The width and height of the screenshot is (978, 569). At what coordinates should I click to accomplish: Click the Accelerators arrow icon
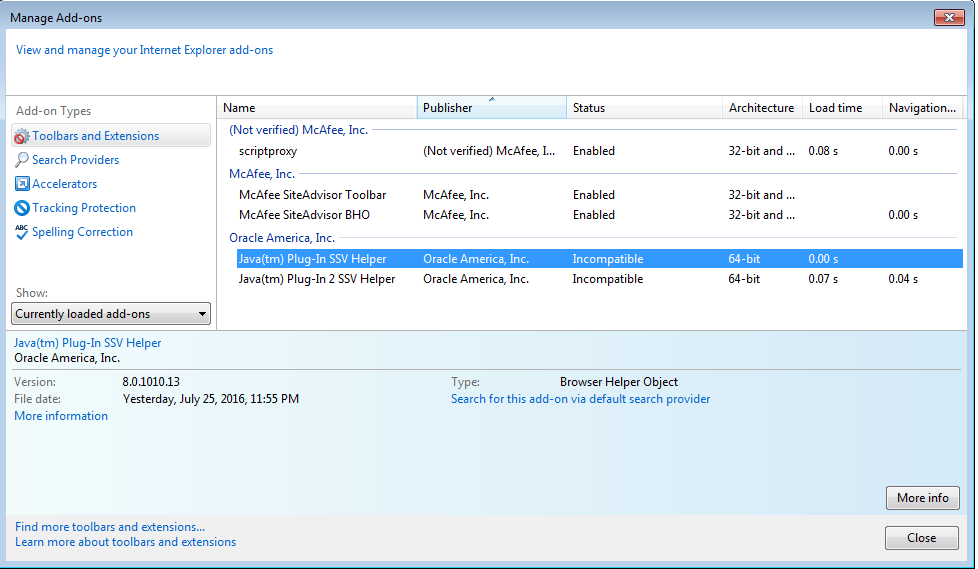tap(22, 184)
